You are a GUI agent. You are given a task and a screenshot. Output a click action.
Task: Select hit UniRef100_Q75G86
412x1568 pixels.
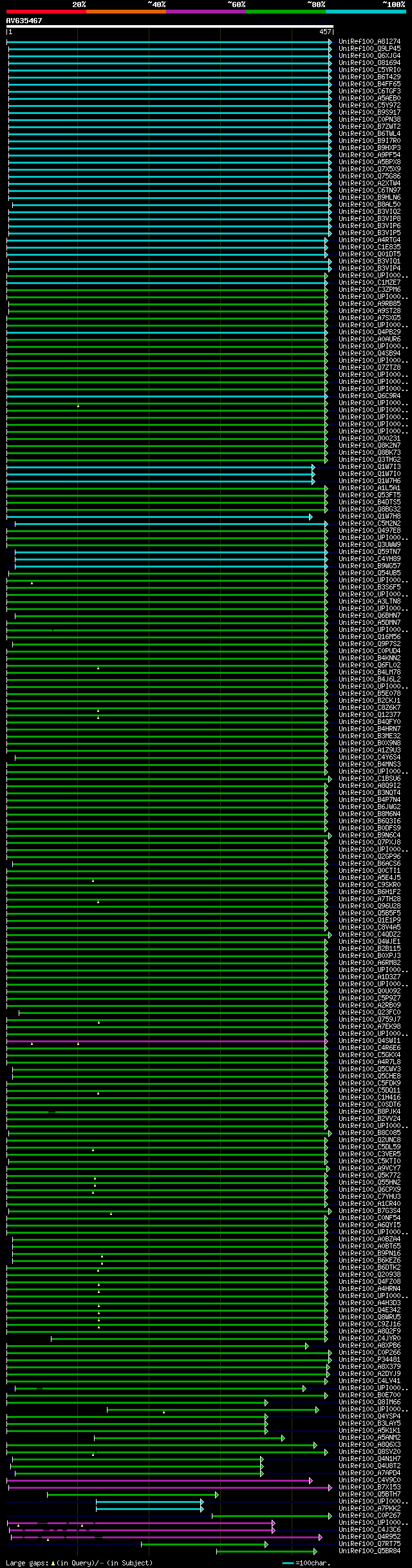(370, 176)
